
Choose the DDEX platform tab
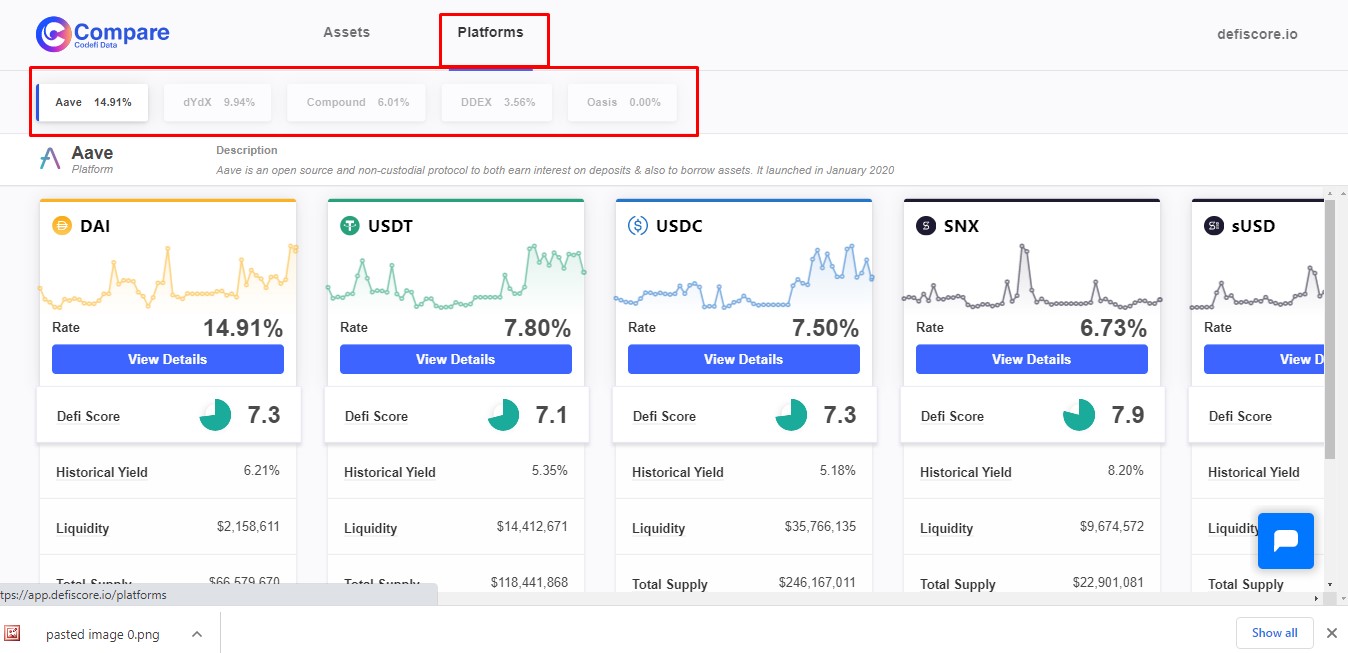point(497,102)
